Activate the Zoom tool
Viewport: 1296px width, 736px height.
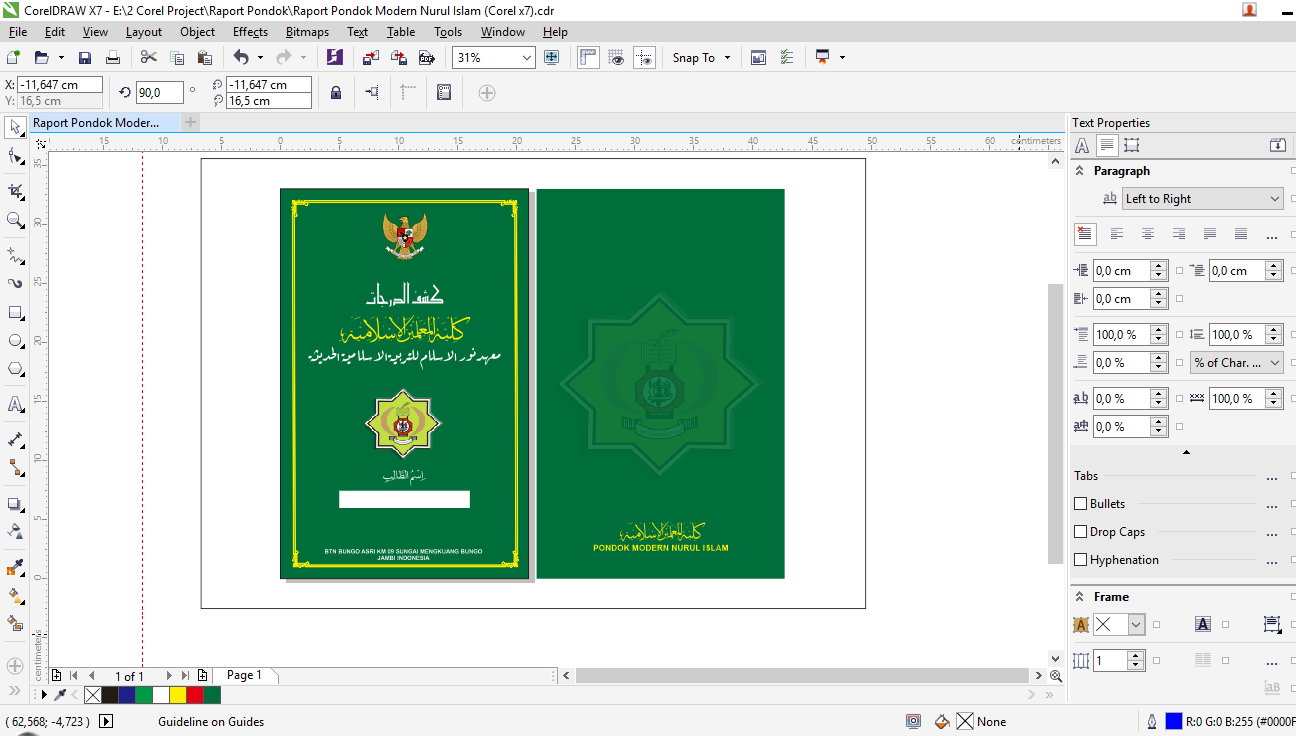(x=14, y=219)
